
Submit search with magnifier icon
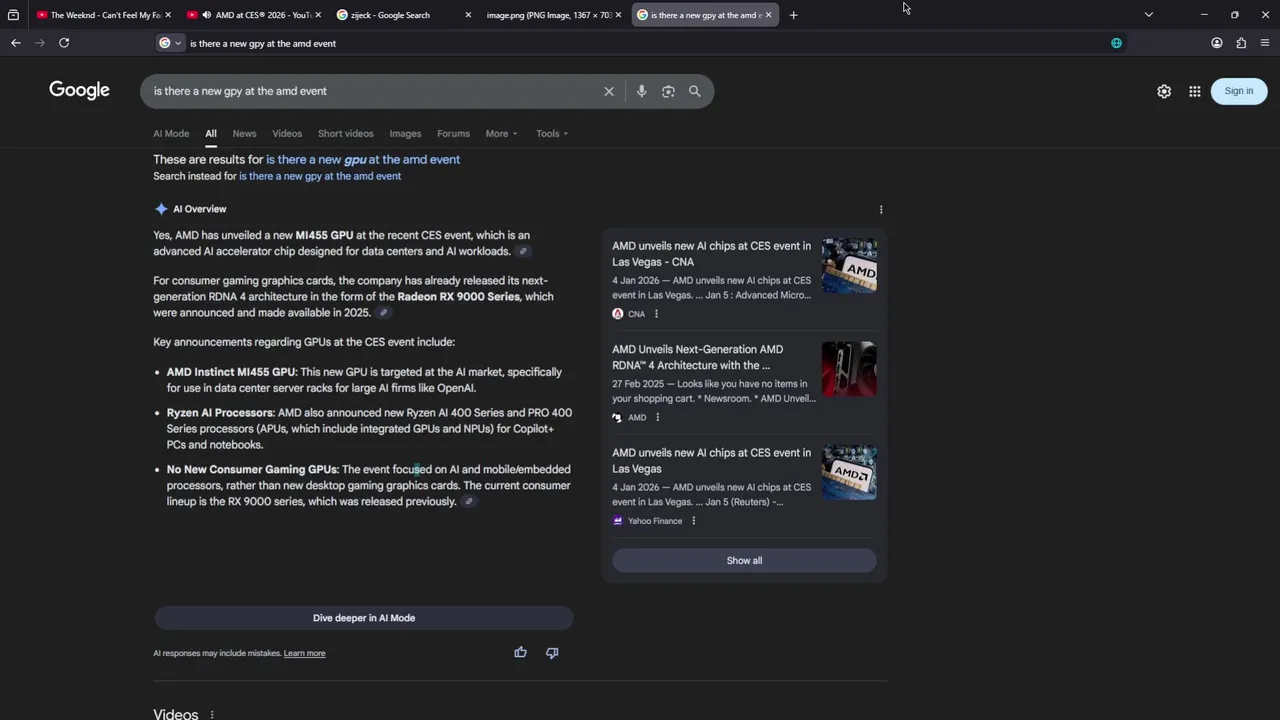point(695,91)
